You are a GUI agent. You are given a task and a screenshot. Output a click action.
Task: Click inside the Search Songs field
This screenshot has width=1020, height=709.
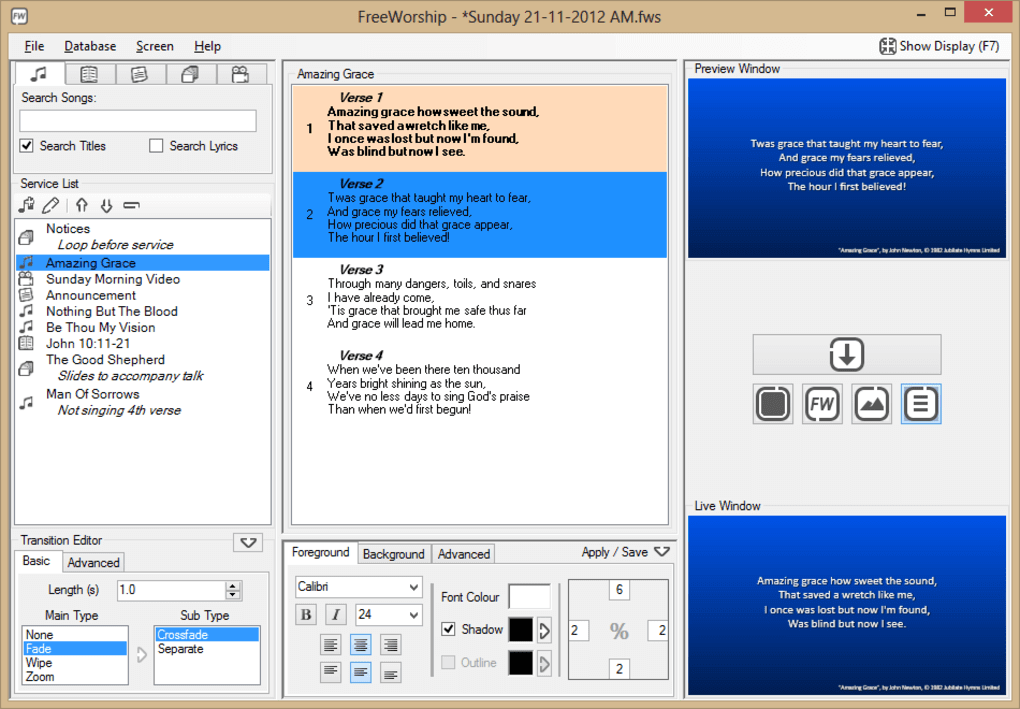pos(137,120)
